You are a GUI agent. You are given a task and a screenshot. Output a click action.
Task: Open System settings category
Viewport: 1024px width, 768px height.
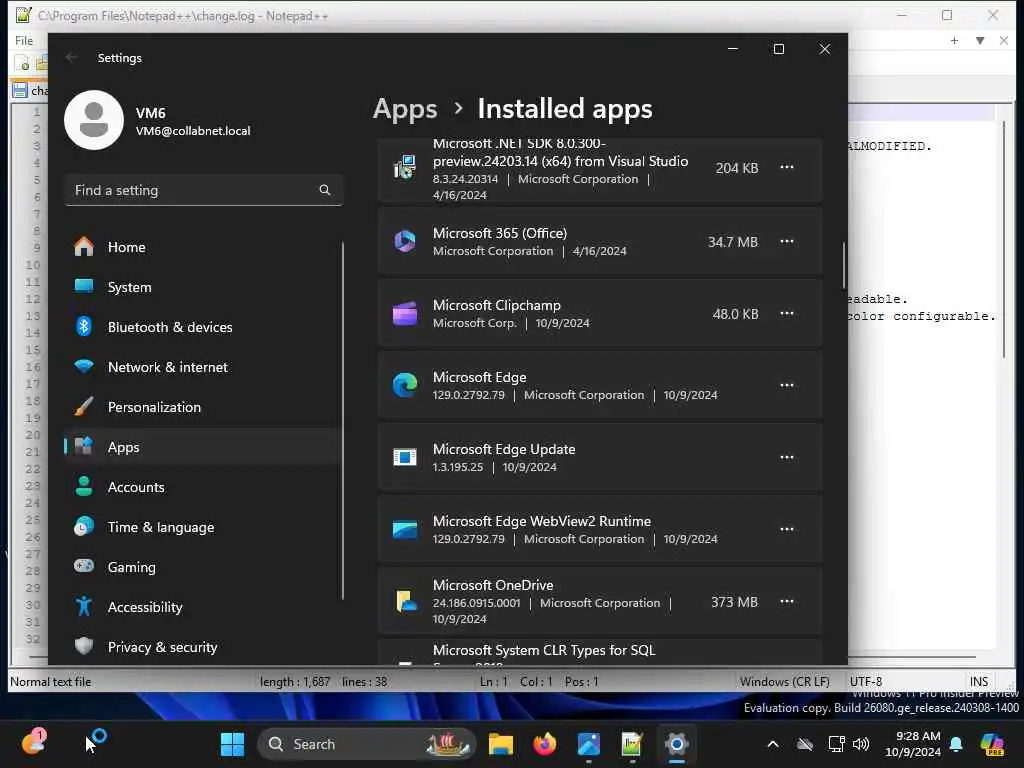click(x=202, y=287)
